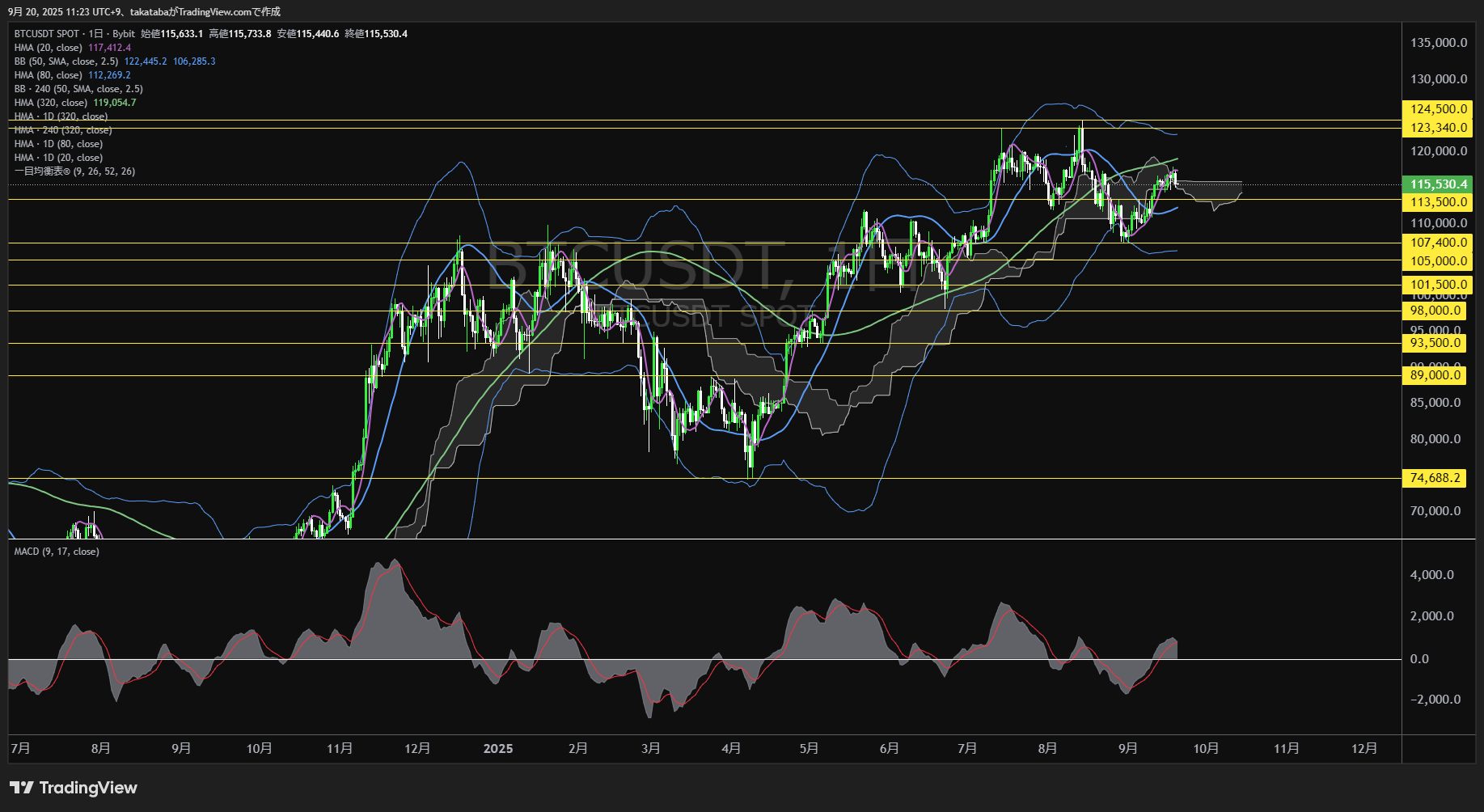1484x812 pixels.
Task: Click the 107,400.0 yellow price label
Action: [x=1437, y=243]
